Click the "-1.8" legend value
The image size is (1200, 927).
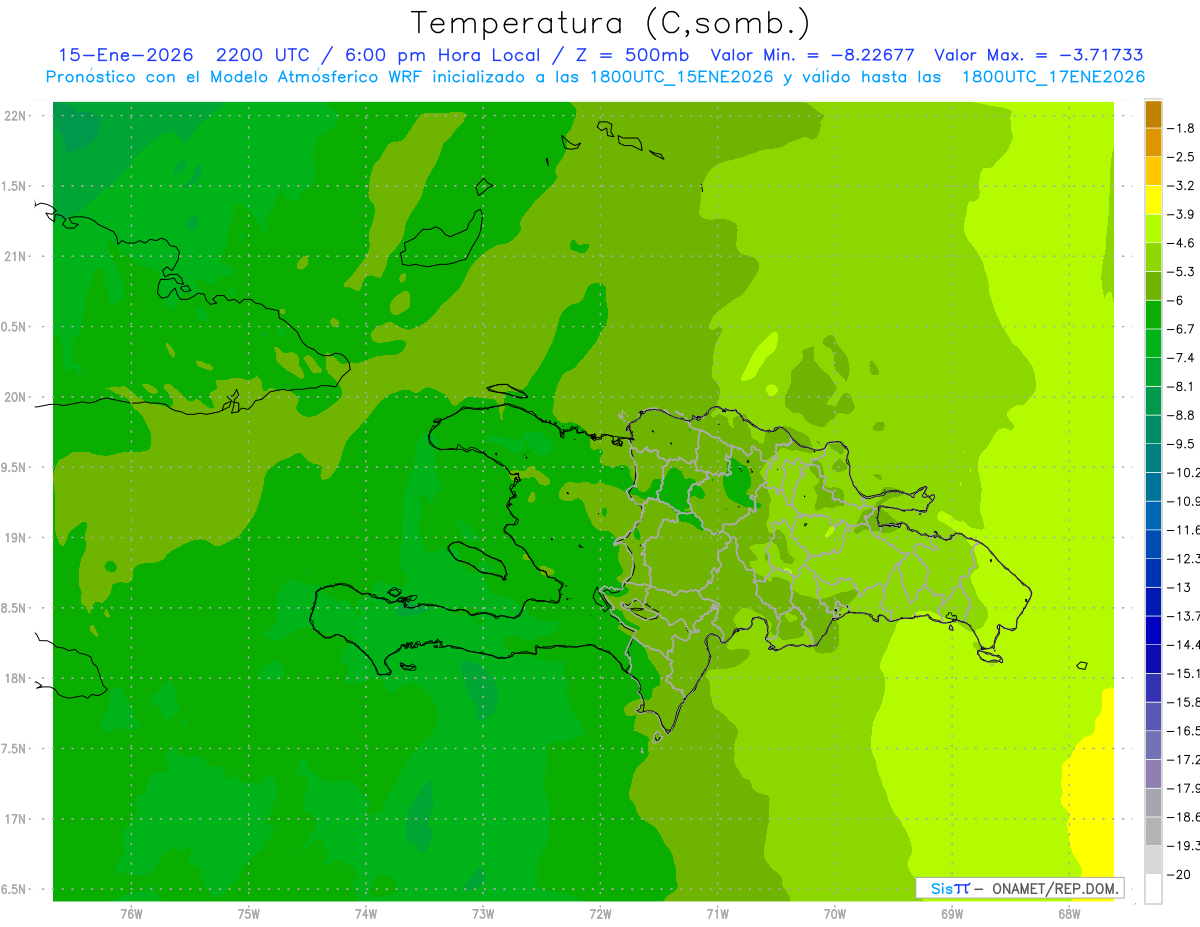click(x=1182, y=128)
